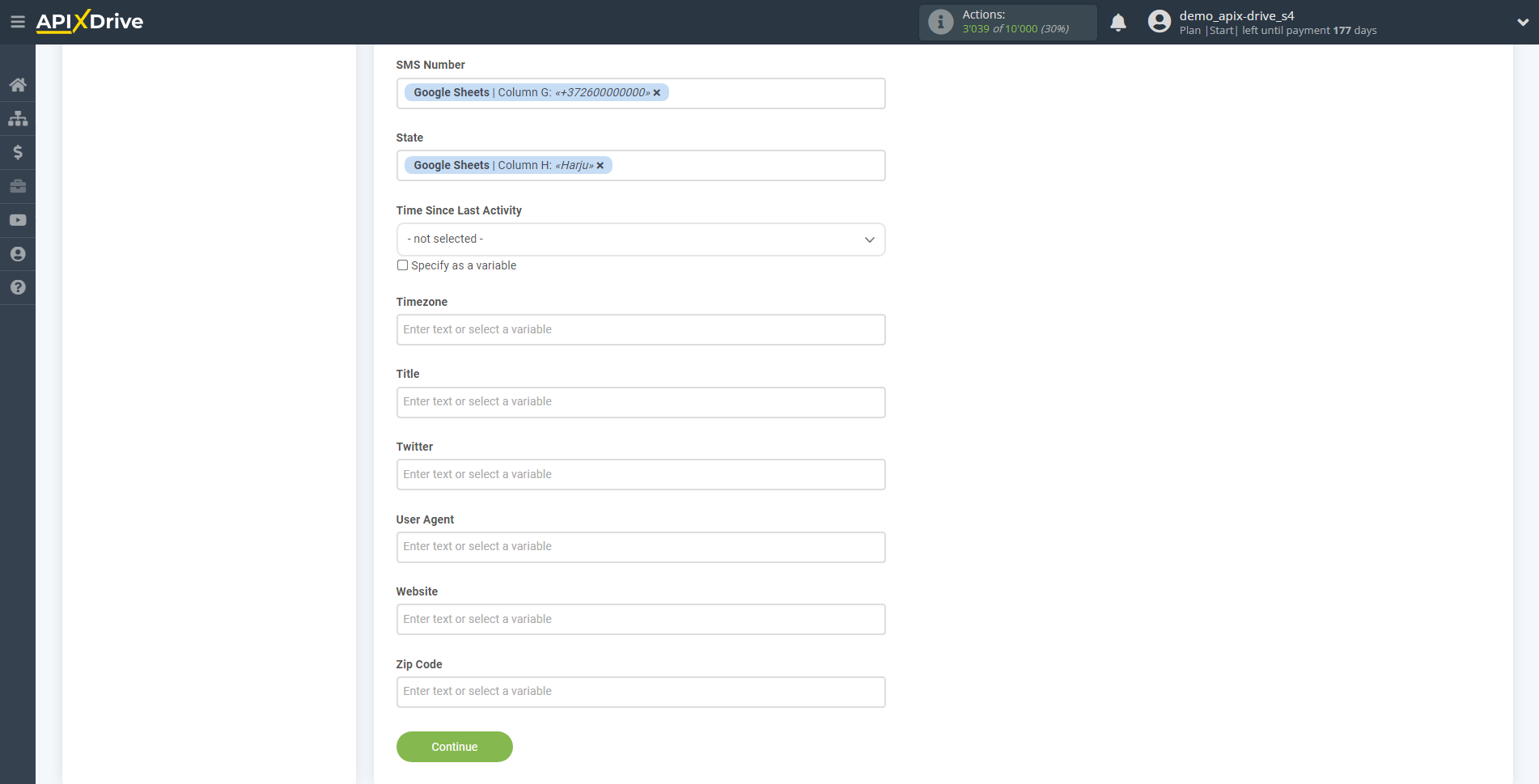This screenshot has width=1539, height=784.
Task: Remove Column H tag from State
Action: click(600, 166)
